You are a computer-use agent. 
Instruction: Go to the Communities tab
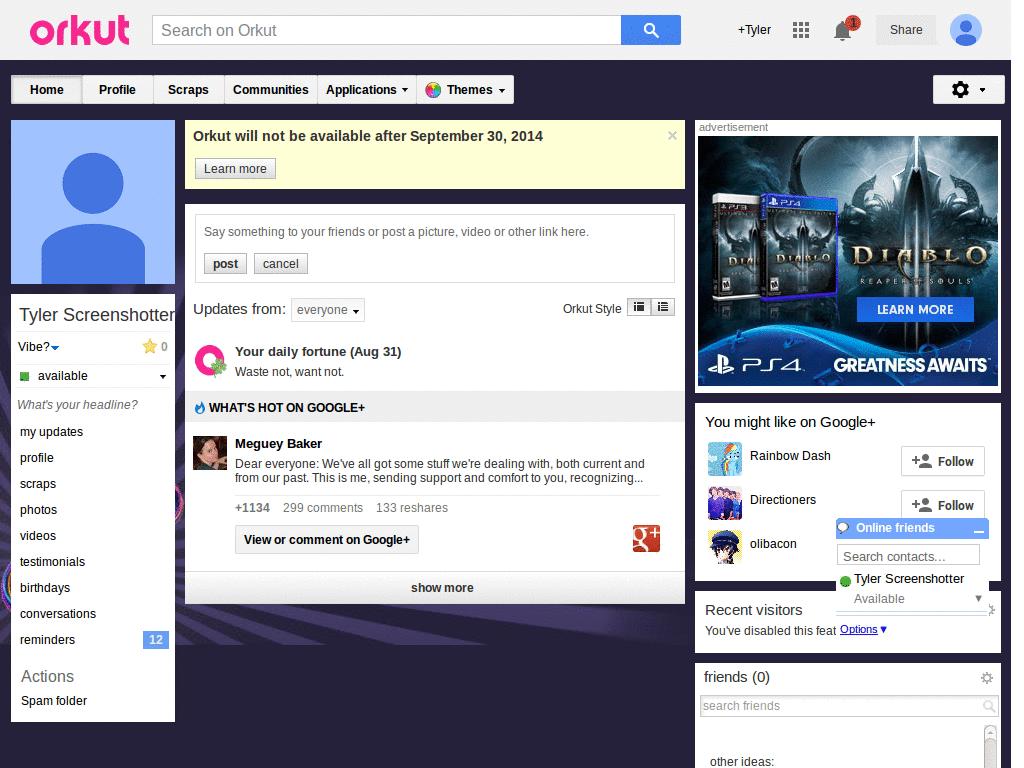(x=270, y=89)
